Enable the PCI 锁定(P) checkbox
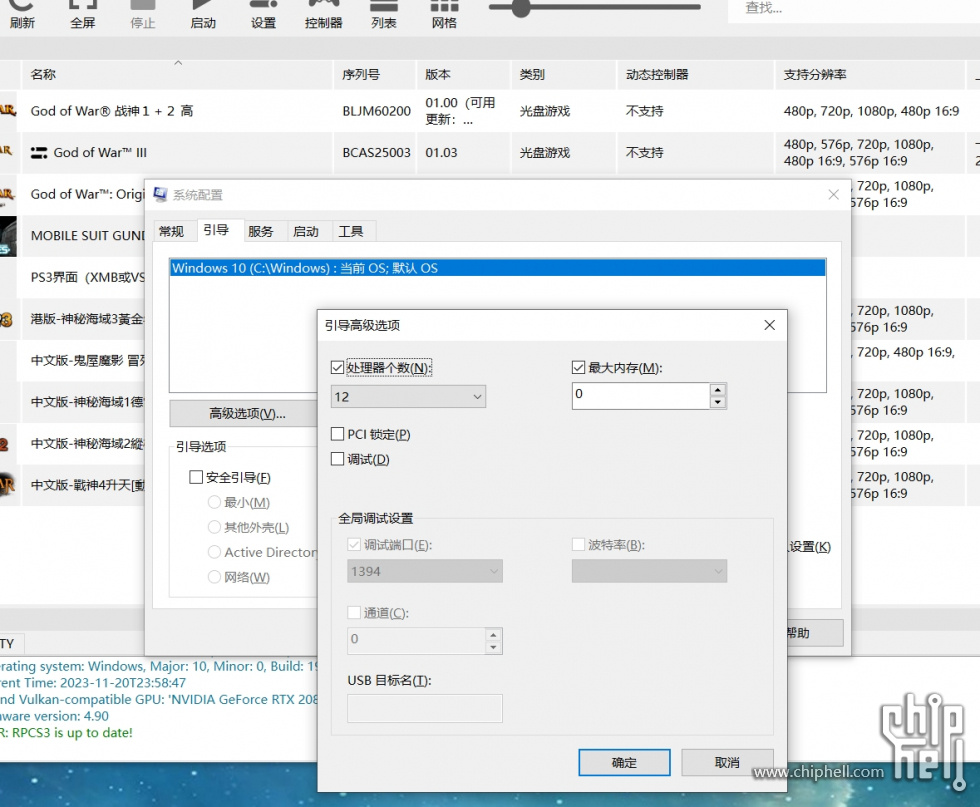 coord(338,434)
